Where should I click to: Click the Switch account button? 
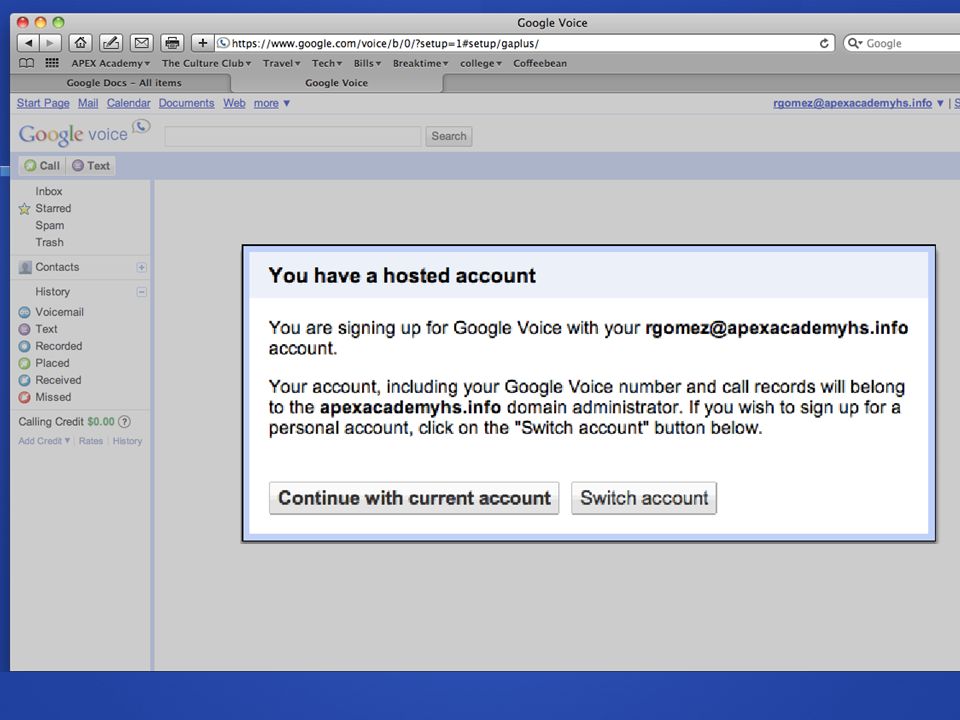pyautogui.click(x=643, y=498)
